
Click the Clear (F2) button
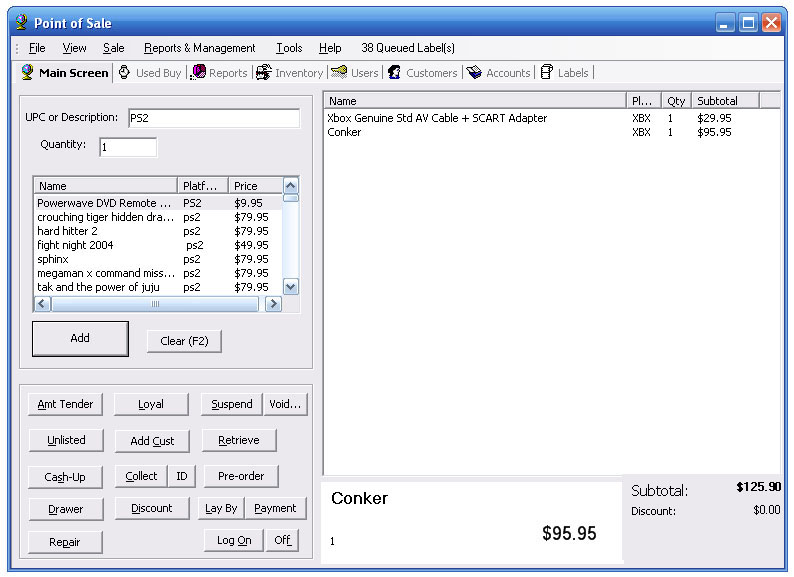click(x=184, y=341)
